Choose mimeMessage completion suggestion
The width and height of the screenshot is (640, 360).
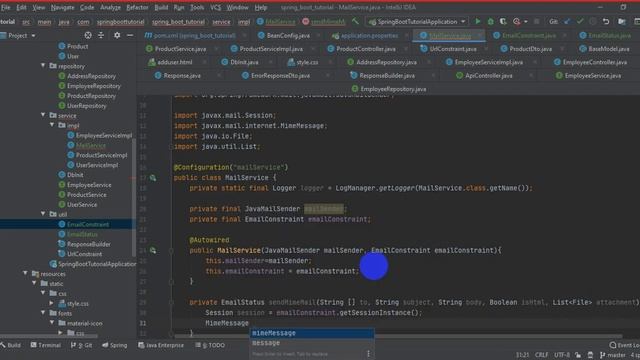pyautogui.click(x=312, y=333)
